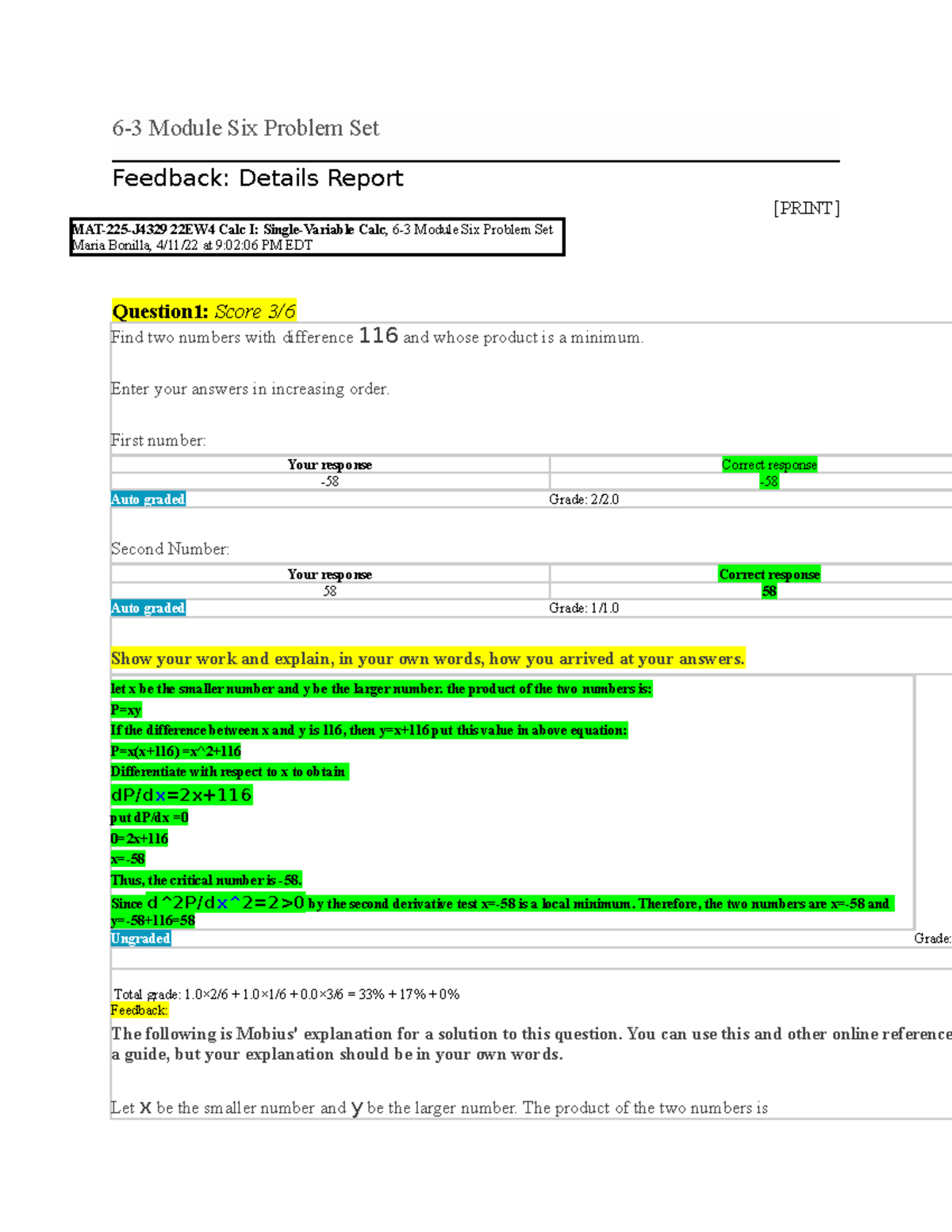Click the highlighted 'Feedback:' label
The height and width of the screenshot is (1232, 952).
click(139, 1010)
